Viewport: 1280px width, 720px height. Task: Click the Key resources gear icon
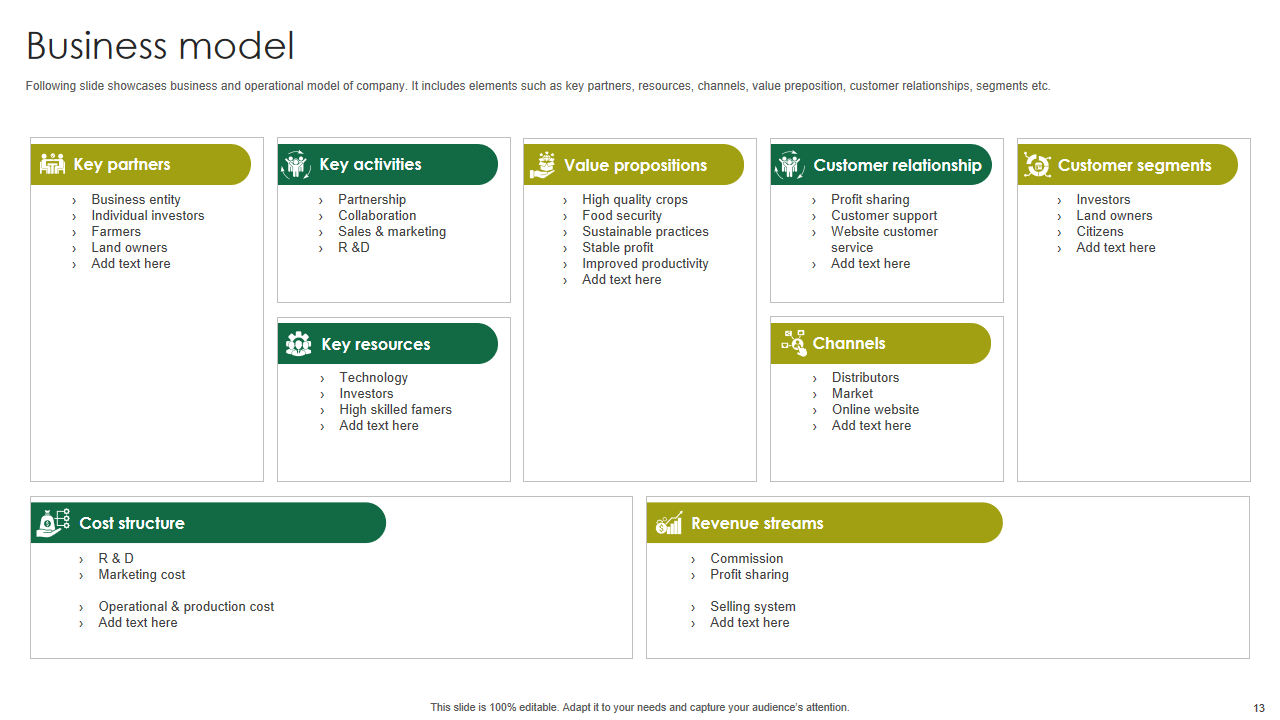click(x=298, y=344)
